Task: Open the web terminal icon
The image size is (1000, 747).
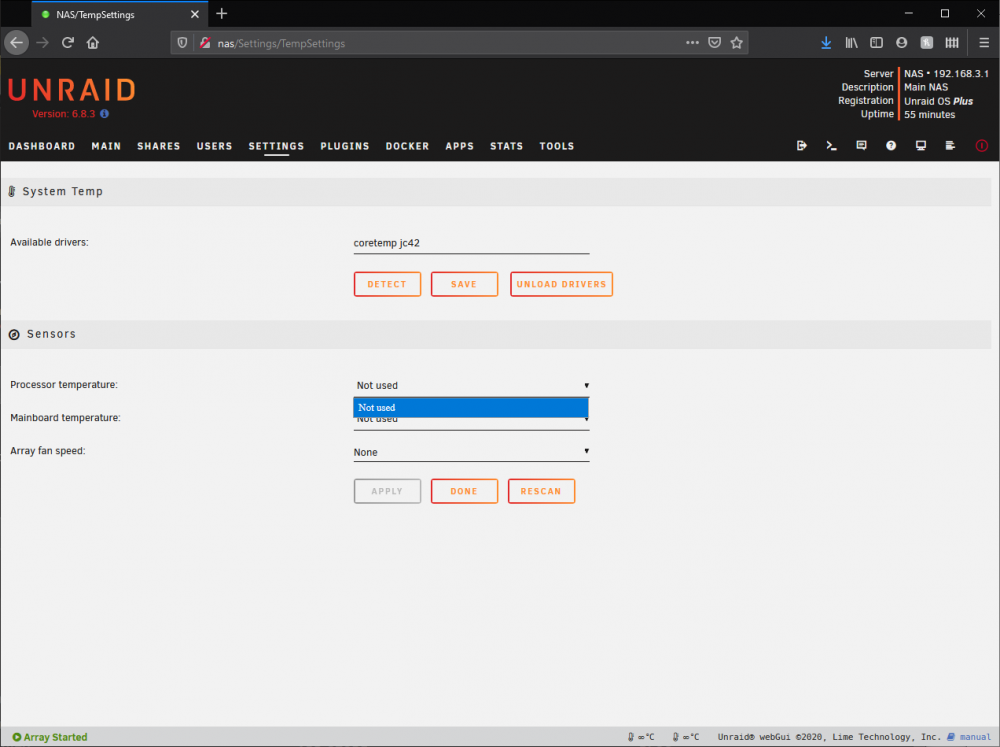Action: point(831,145)
